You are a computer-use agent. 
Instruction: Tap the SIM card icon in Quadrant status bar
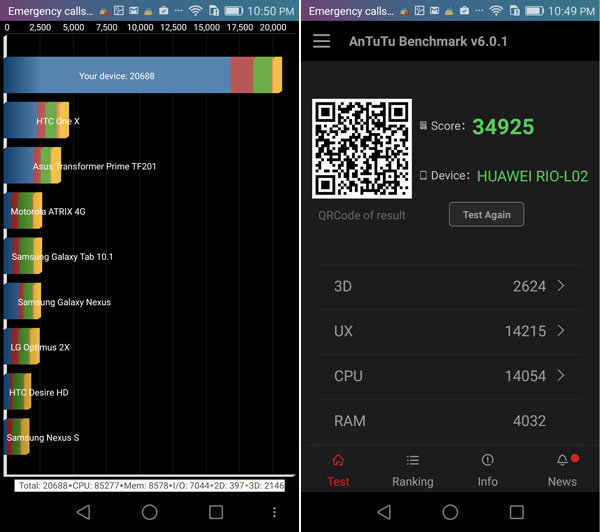[x=214, y=11]
